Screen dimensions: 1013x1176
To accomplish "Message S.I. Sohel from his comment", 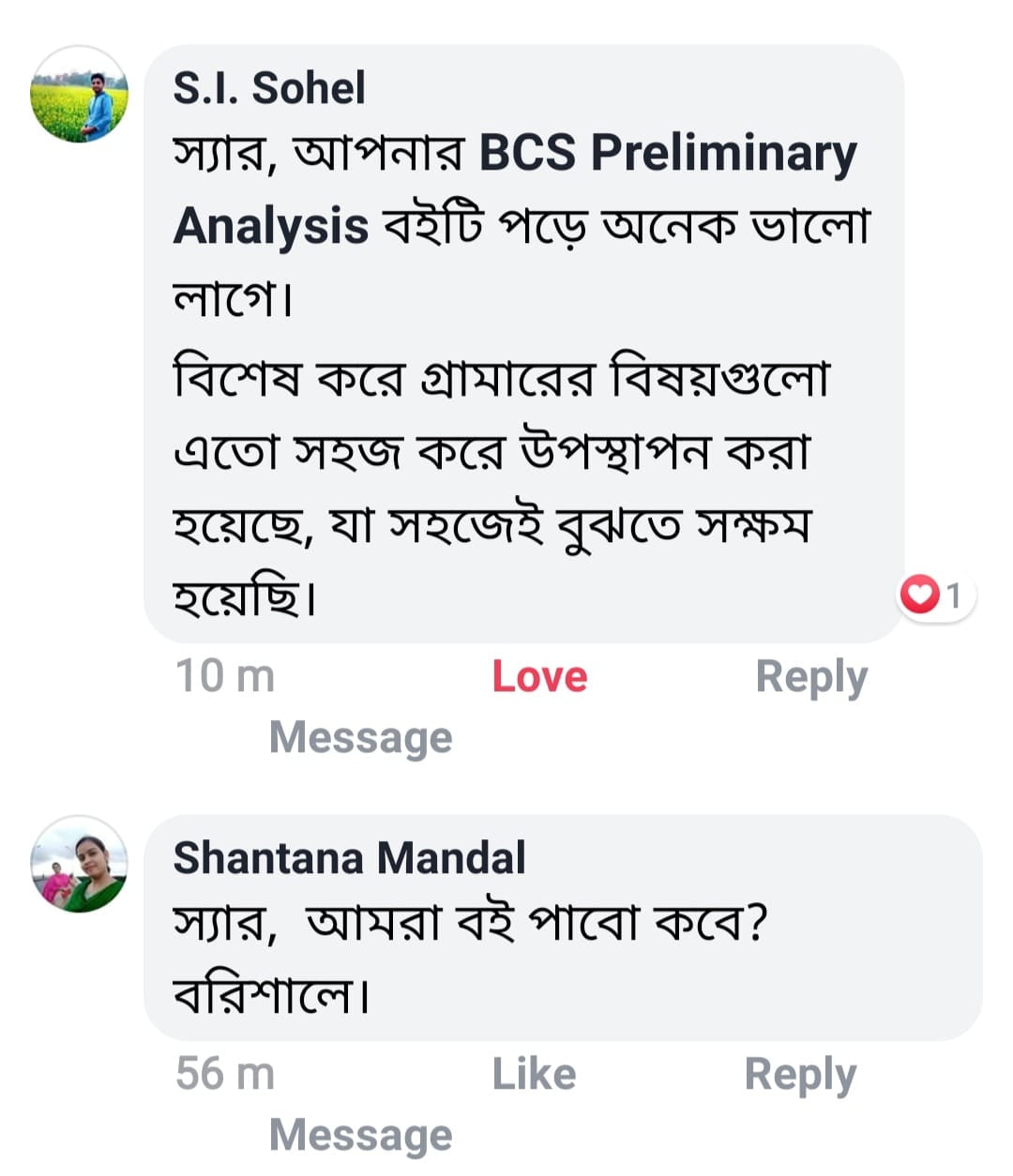I will [360, 737].
